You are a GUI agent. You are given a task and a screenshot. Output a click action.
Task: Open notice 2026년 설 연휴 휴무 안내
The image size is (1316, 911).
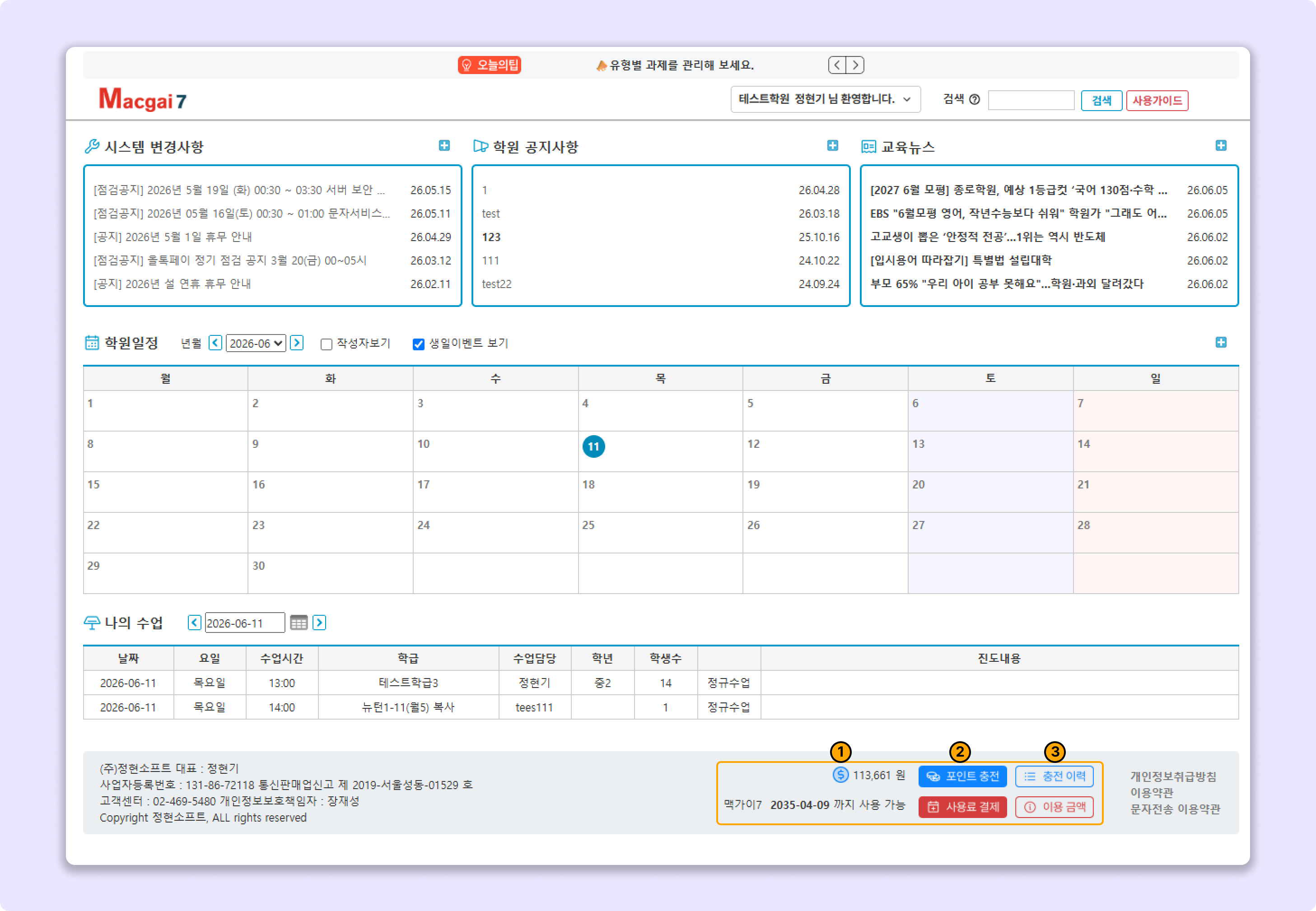point(172,284)
